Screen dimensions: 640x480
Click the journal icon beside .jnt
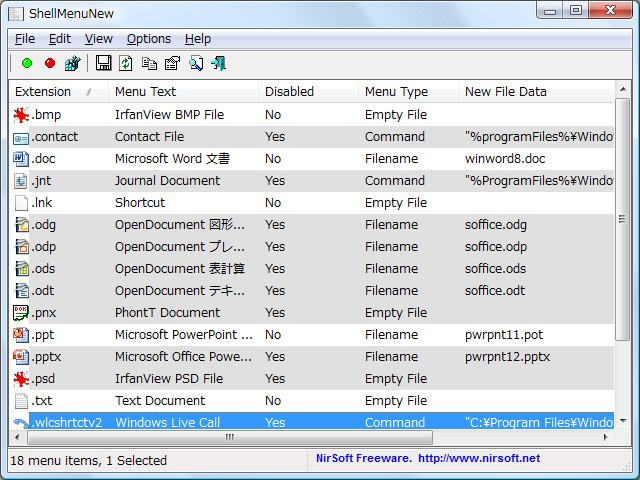21,181
